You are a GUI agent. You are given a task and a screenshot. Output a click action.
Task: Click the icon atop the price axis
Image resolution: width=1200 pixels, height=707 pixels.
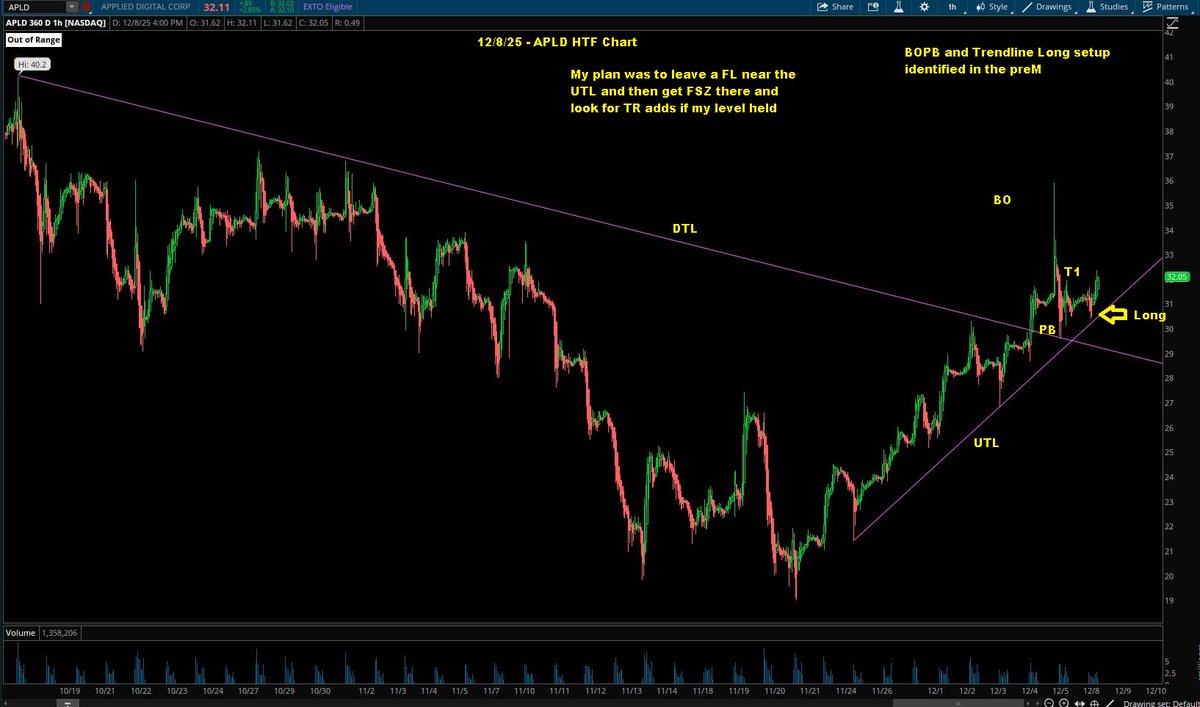1173,23
